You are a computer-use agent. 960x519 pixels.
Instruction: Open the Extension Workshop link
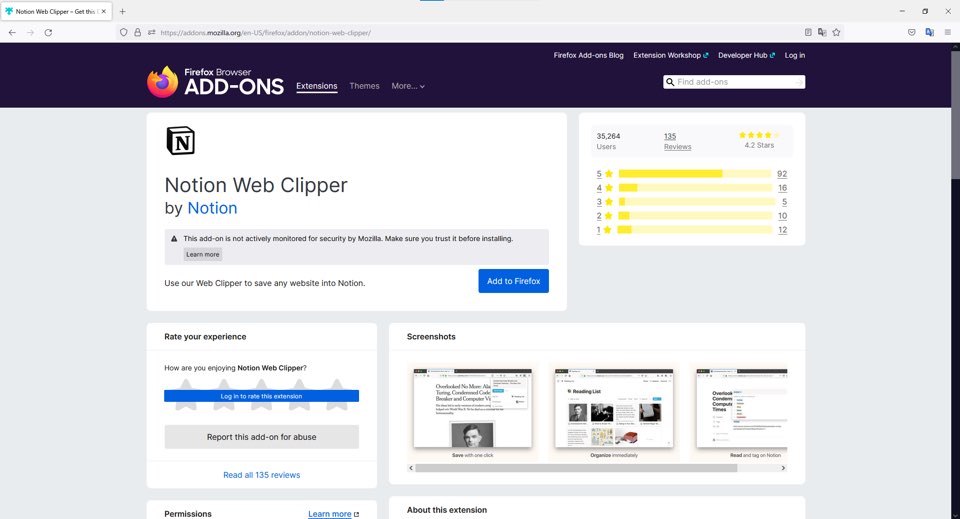[x=670, y=55]
